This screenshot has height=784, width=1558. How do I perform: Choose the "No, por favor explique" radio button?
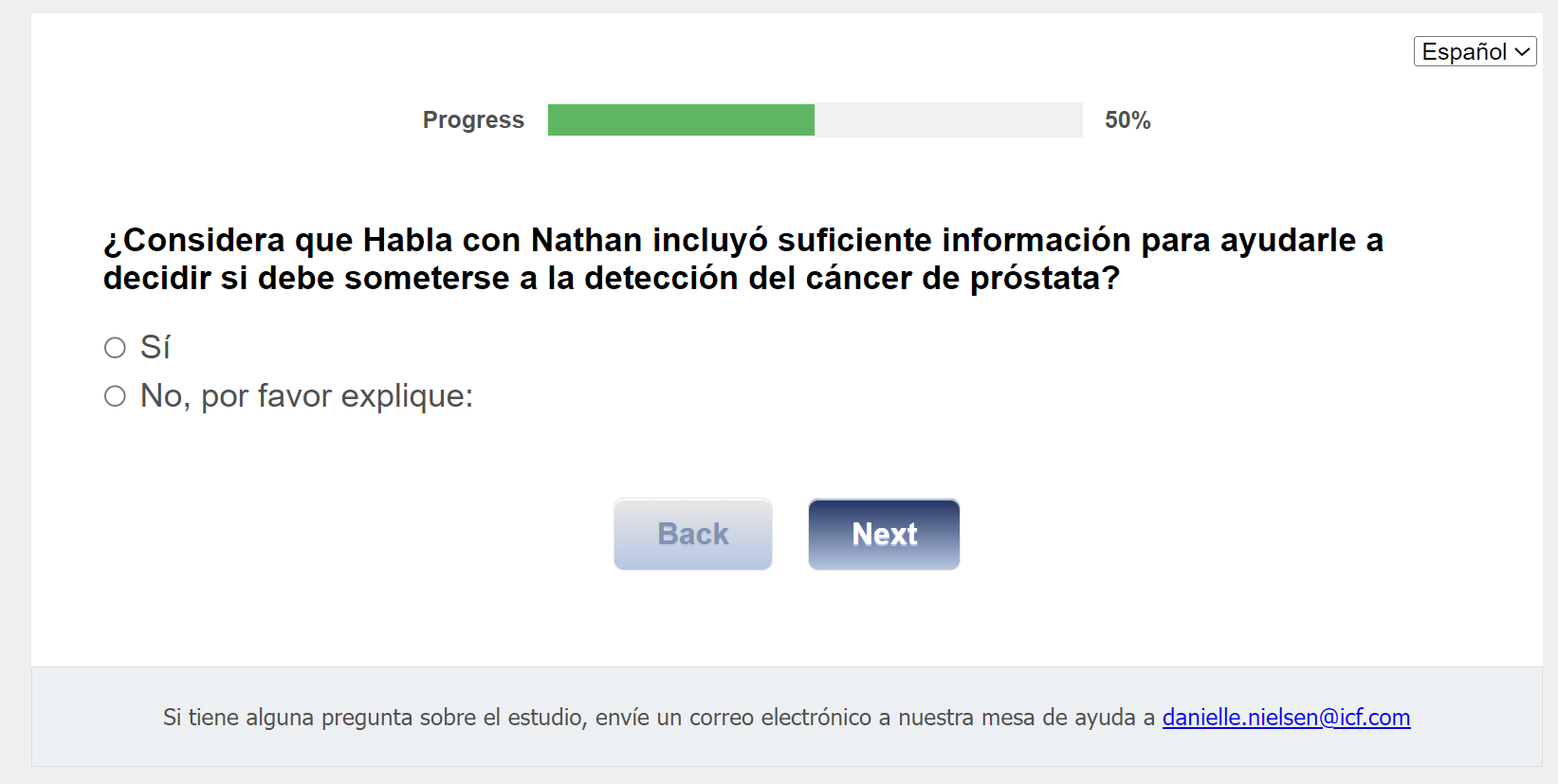115,396
